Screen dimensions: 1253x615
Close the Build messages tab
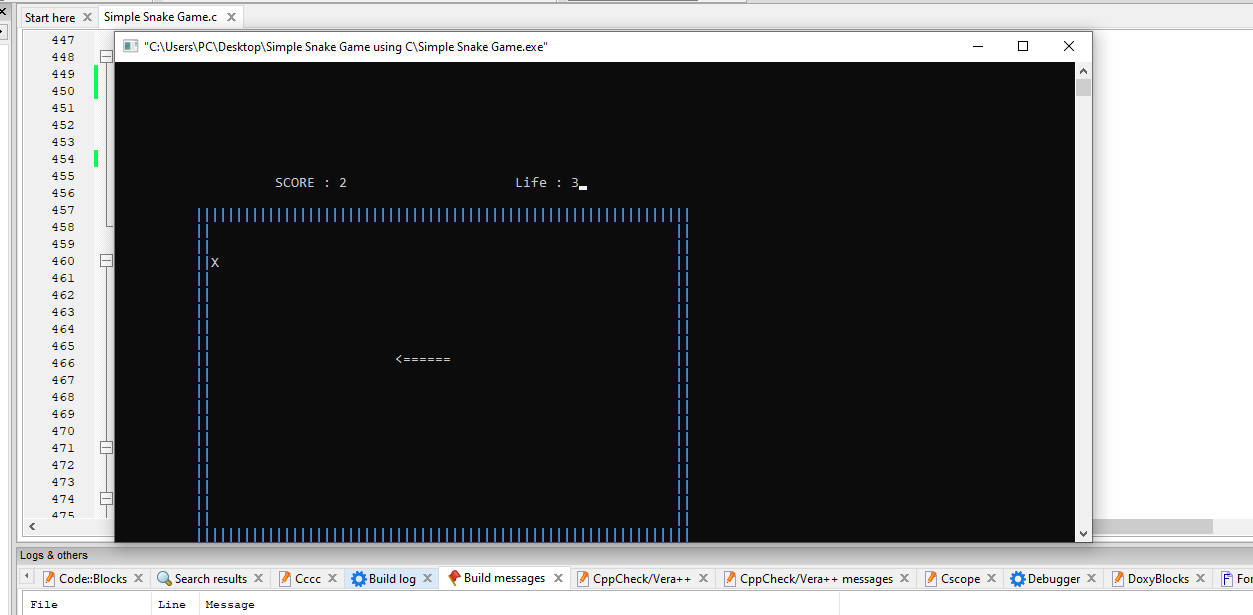[x=558, y=578]
